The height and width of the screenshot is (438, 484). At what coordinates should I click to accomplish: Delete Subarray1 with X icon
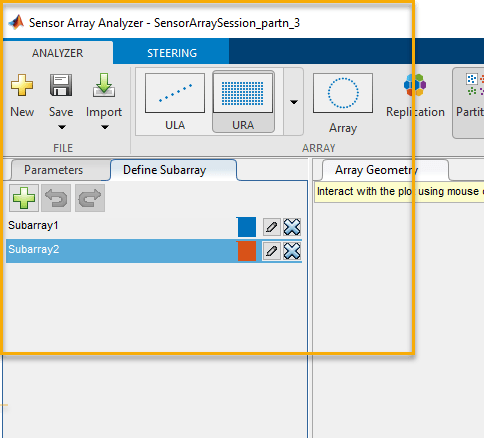(292, 227)
